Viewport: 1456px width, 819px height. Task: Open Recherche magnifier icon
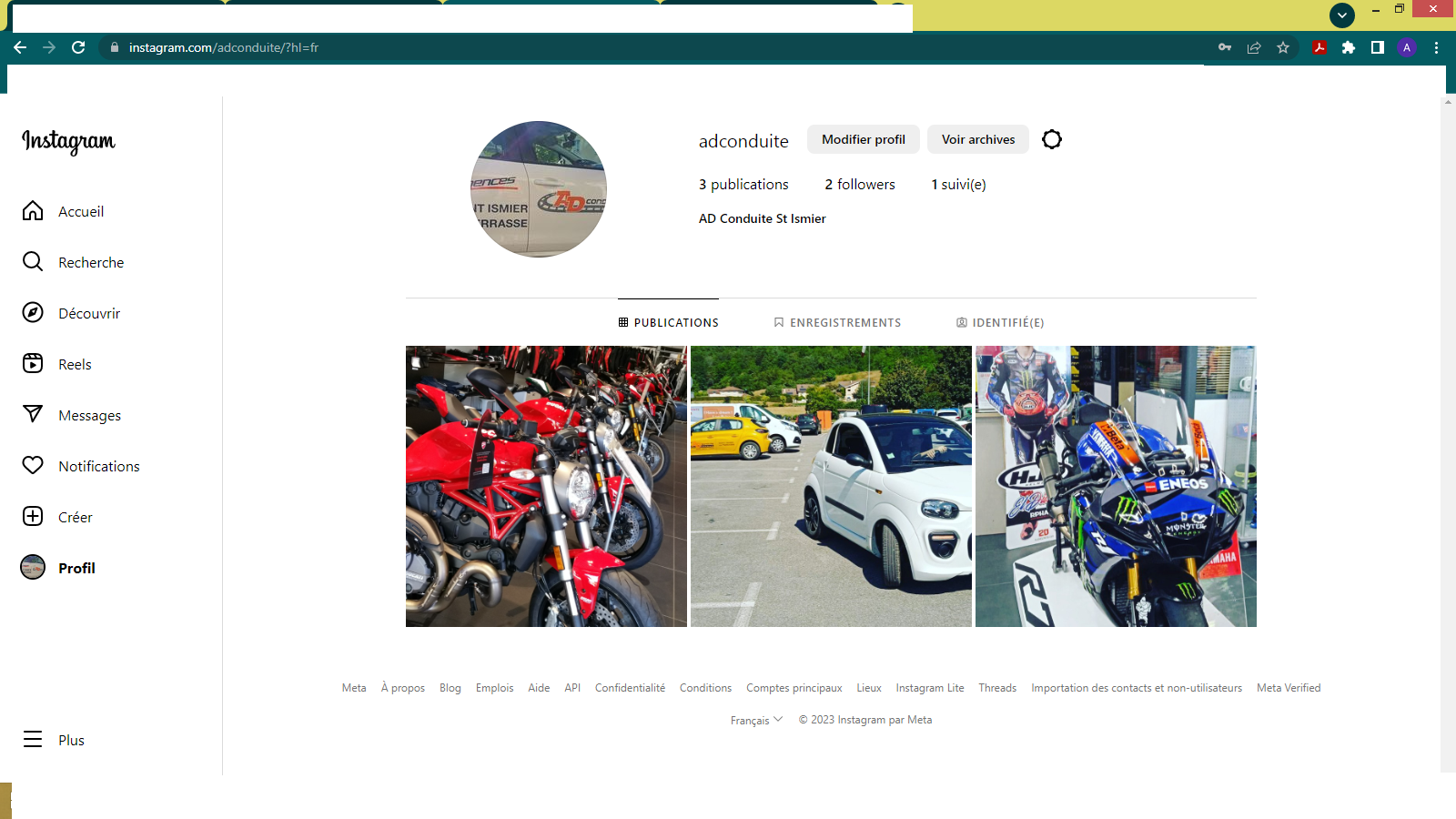[33, 262]
